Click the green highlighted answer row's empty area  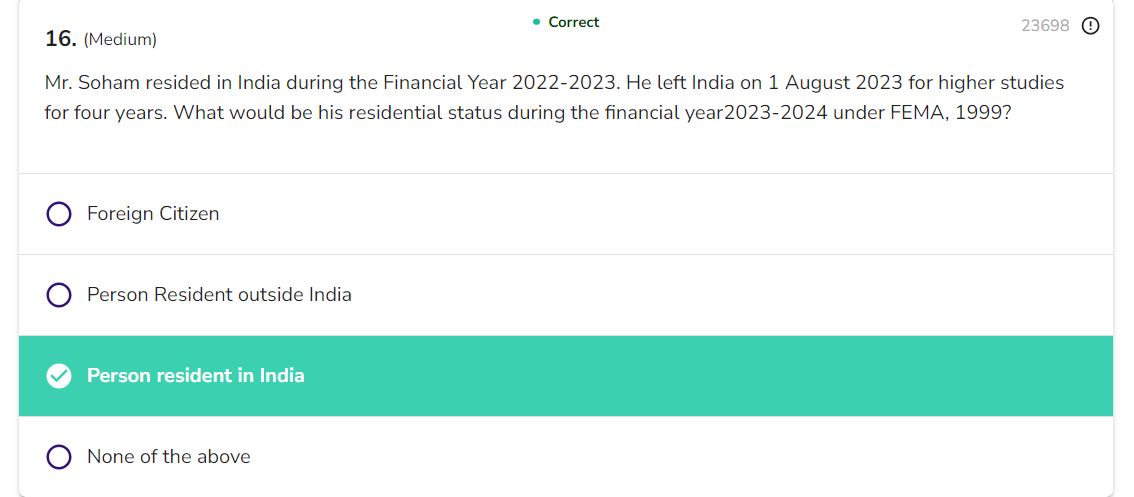click(x=700, y=376)
